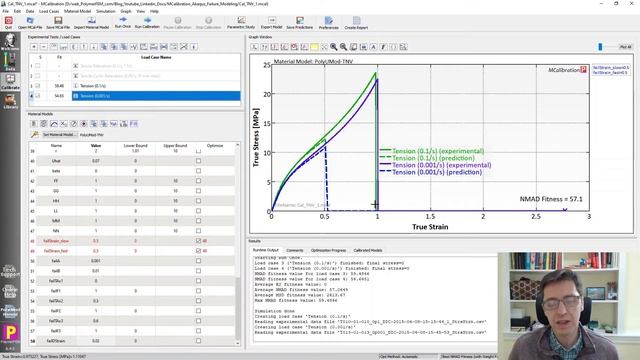The image size is (640, 360).
Task: Run Once from the toolbar
Action: coord(122,22)
